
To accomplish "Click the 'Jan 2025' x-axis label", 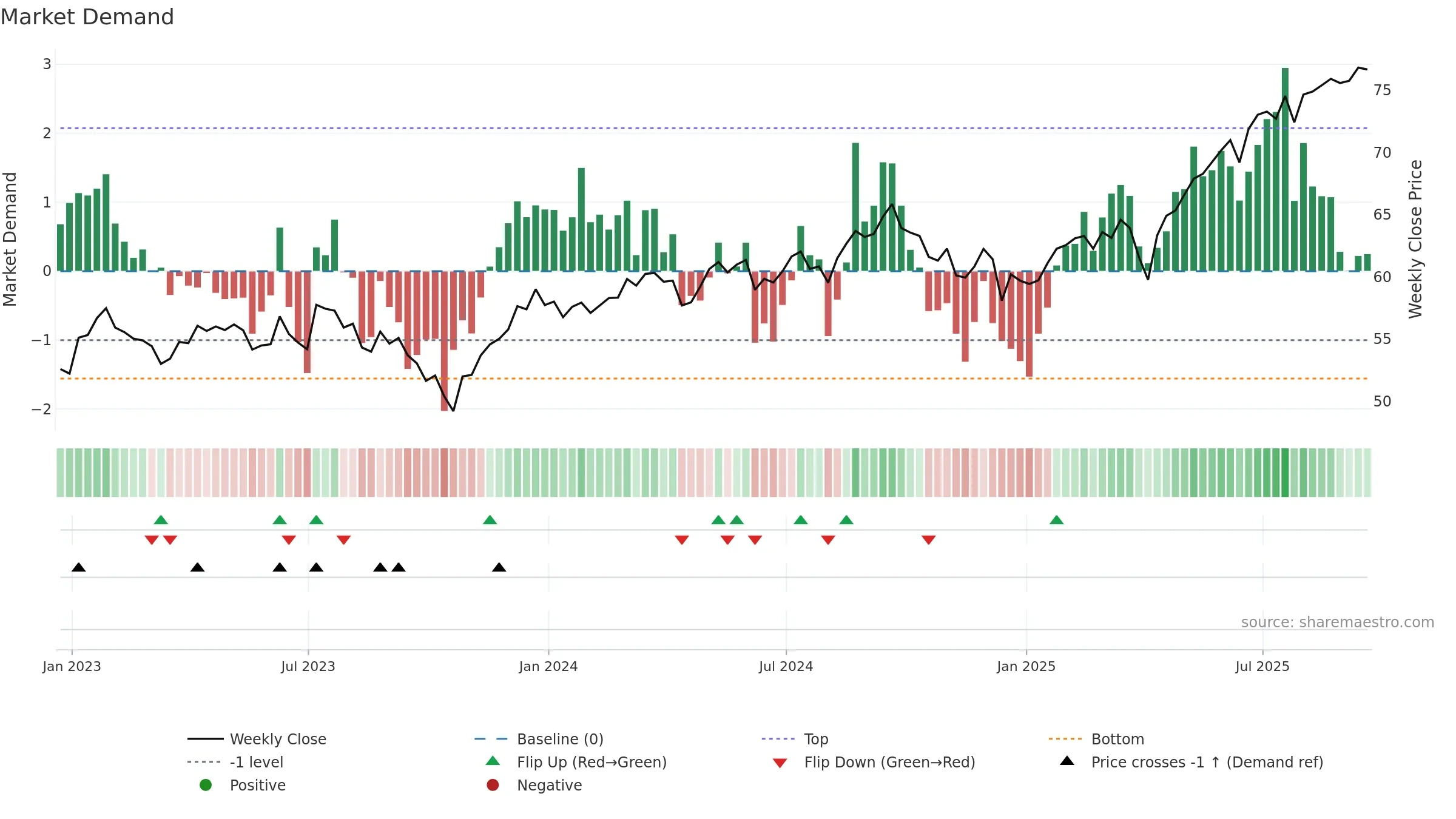I will pos(1026,666).
